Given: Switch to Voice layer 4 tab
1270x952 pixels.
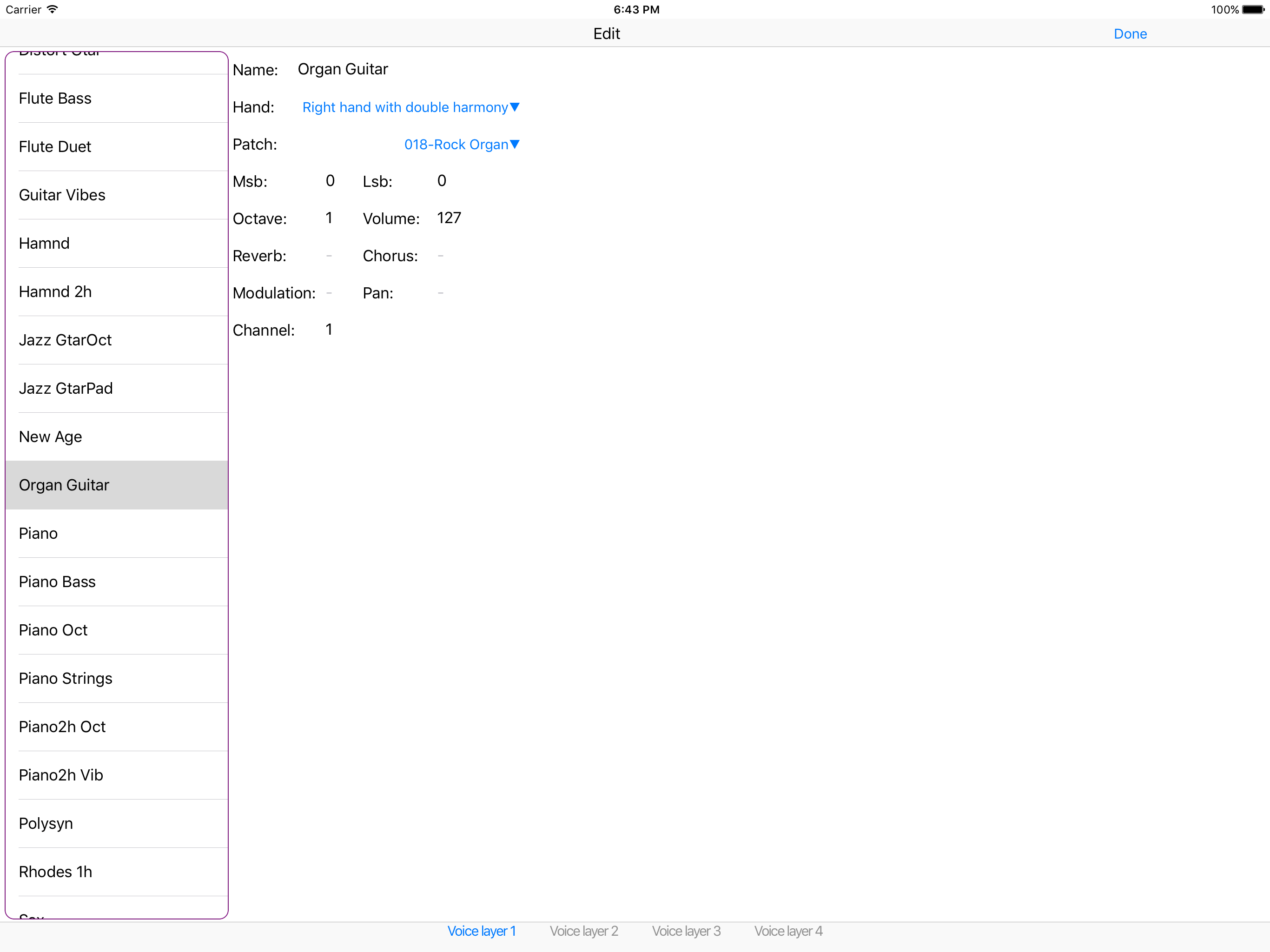Looking at the screenshot, I should (788, 931).
